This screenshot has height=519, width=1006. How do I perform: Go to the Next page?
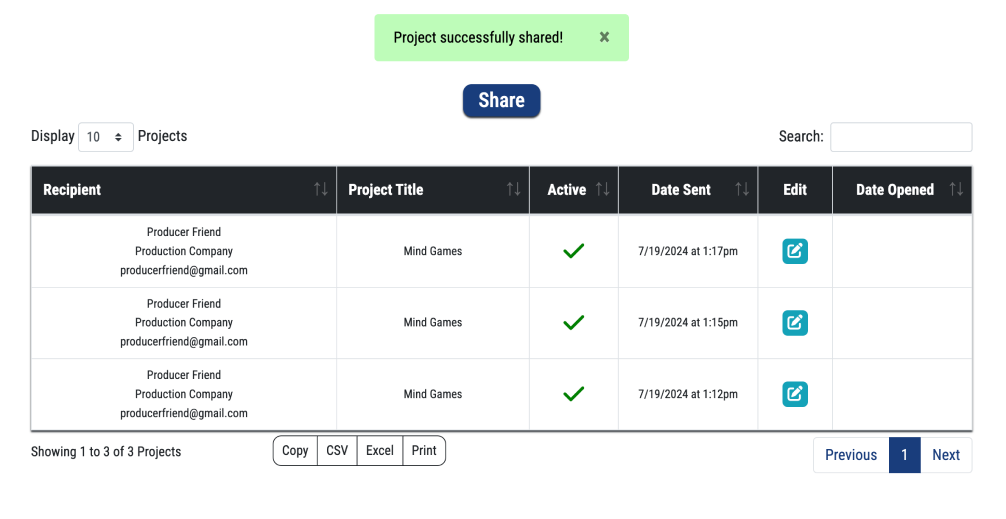[x=945, y=455]
